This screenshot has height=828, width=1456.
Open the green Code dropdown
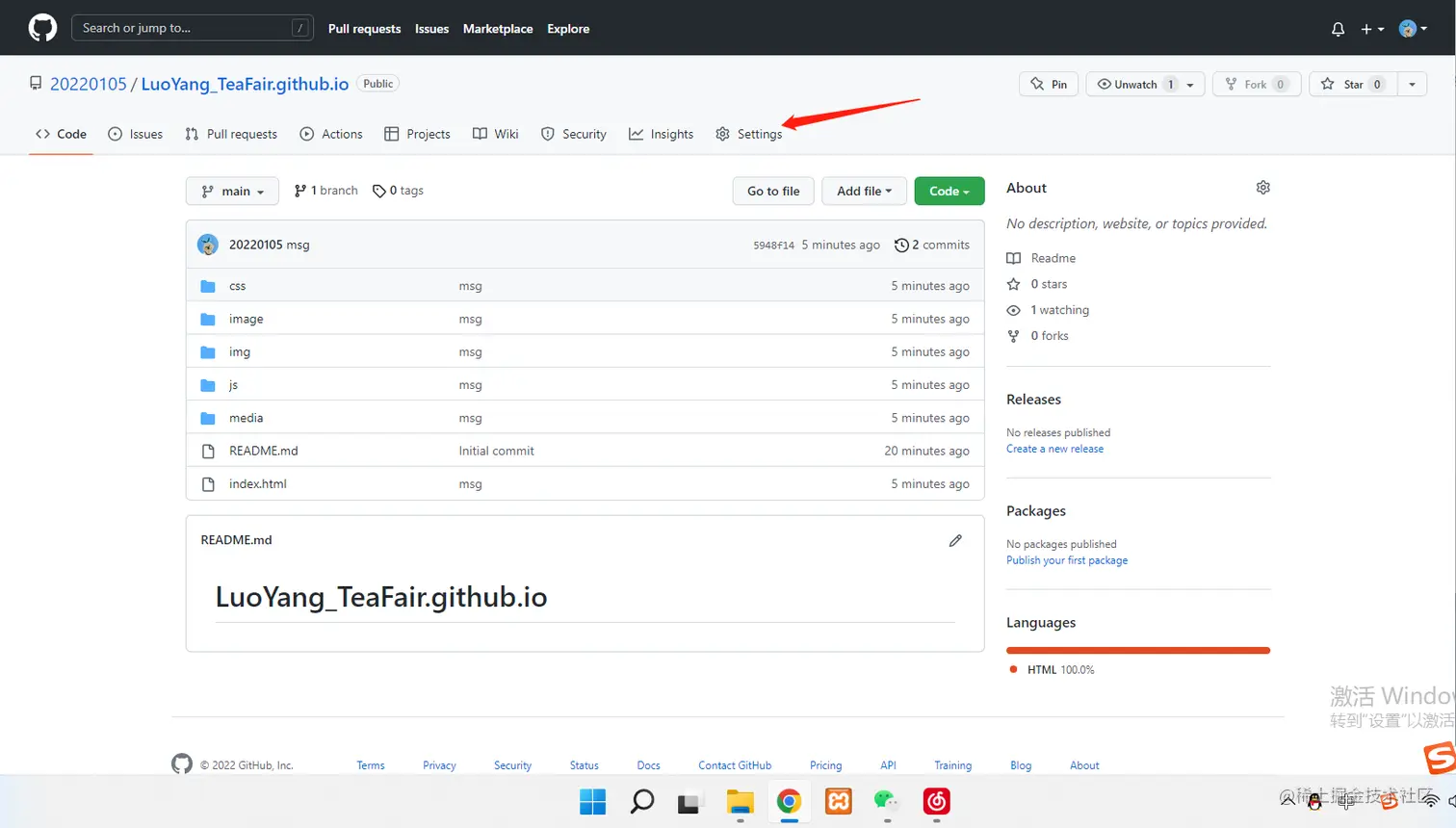pyautogui.click(x=949, y=191)
